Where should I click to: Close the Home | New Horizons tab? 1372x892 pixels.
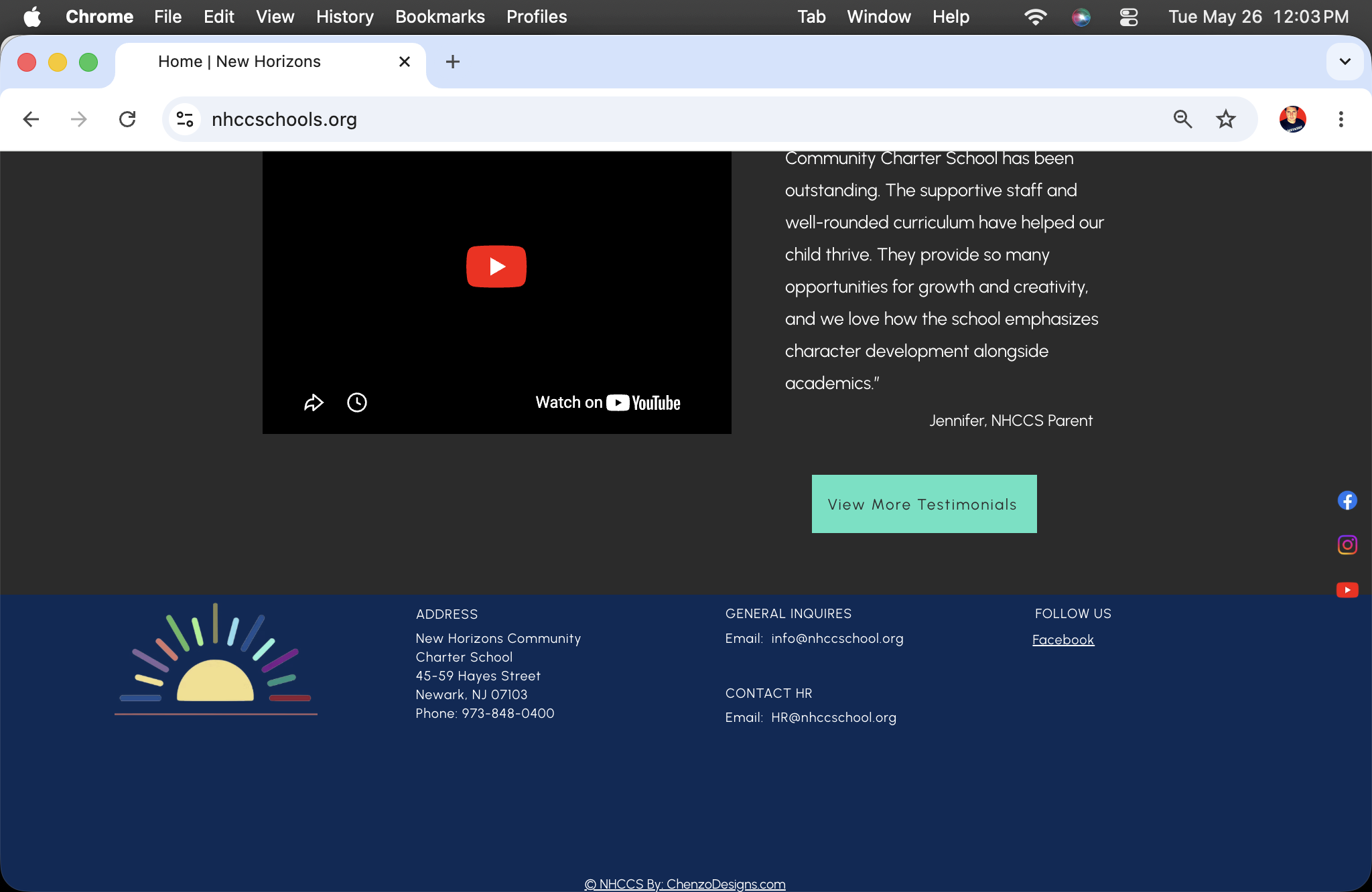(x=405, y=62)
